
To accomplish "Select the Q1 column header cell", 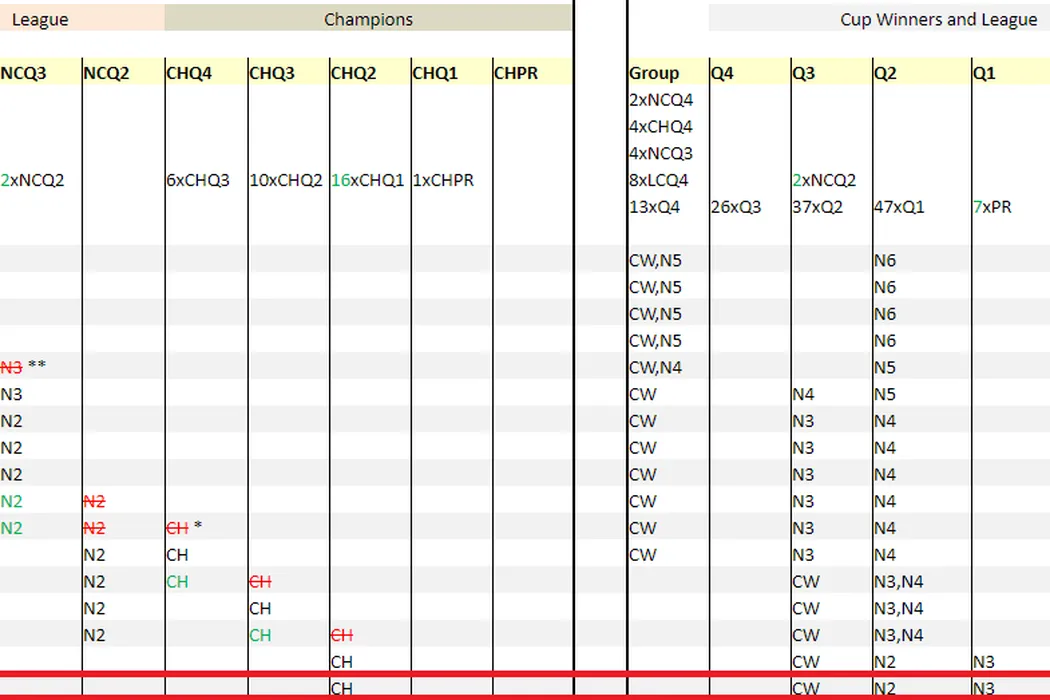I will pyautogui.click(x=1008, y=73).
